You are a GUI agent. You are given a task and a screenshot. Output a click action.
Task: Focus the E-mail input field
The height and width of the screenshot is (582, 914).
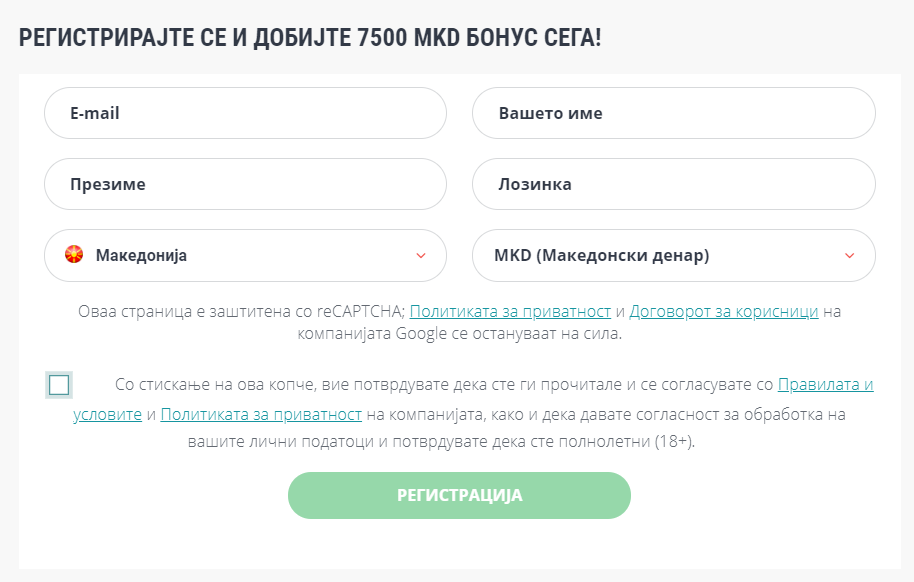pyautogui.click(x=245, y=113)
